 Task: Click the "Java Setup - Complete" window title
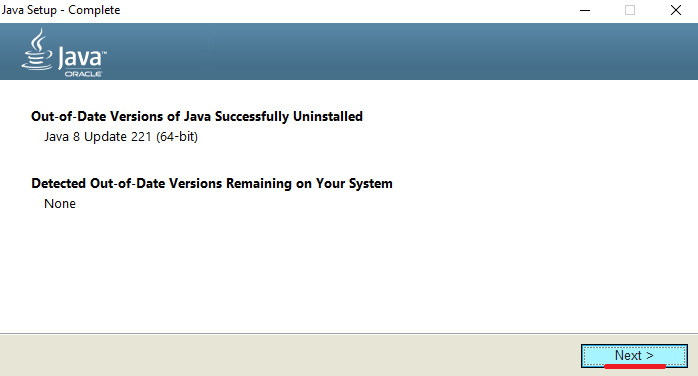click(61, 10)
